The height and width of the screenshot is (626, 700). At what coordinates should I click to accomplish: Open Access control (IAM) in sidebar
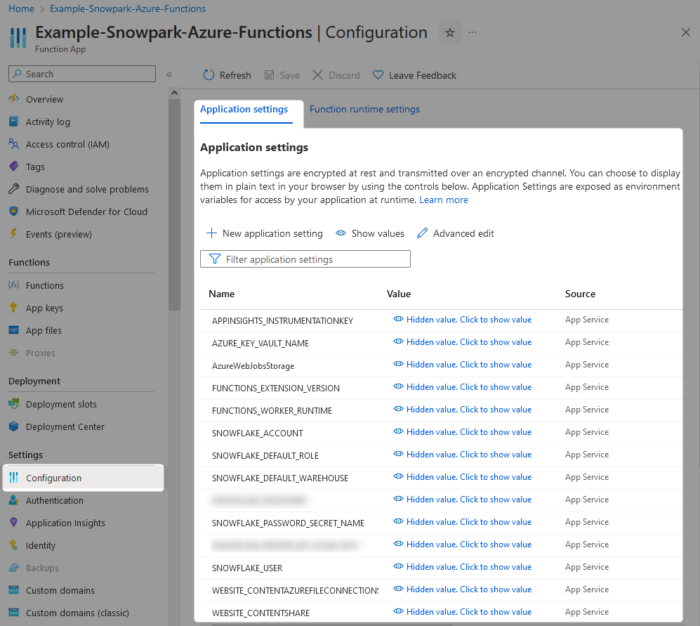tap(67, 144)
